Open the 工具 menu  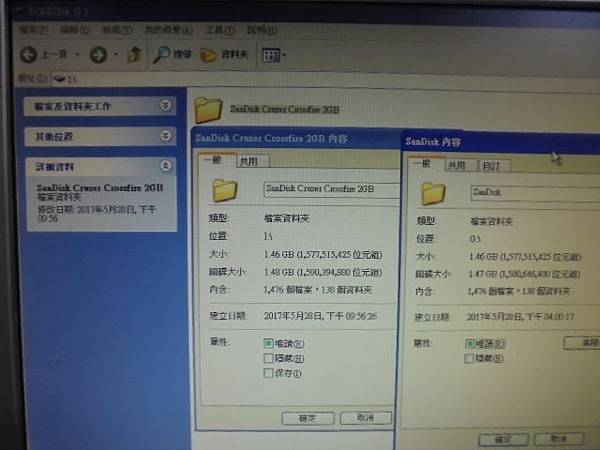point(220,30)
